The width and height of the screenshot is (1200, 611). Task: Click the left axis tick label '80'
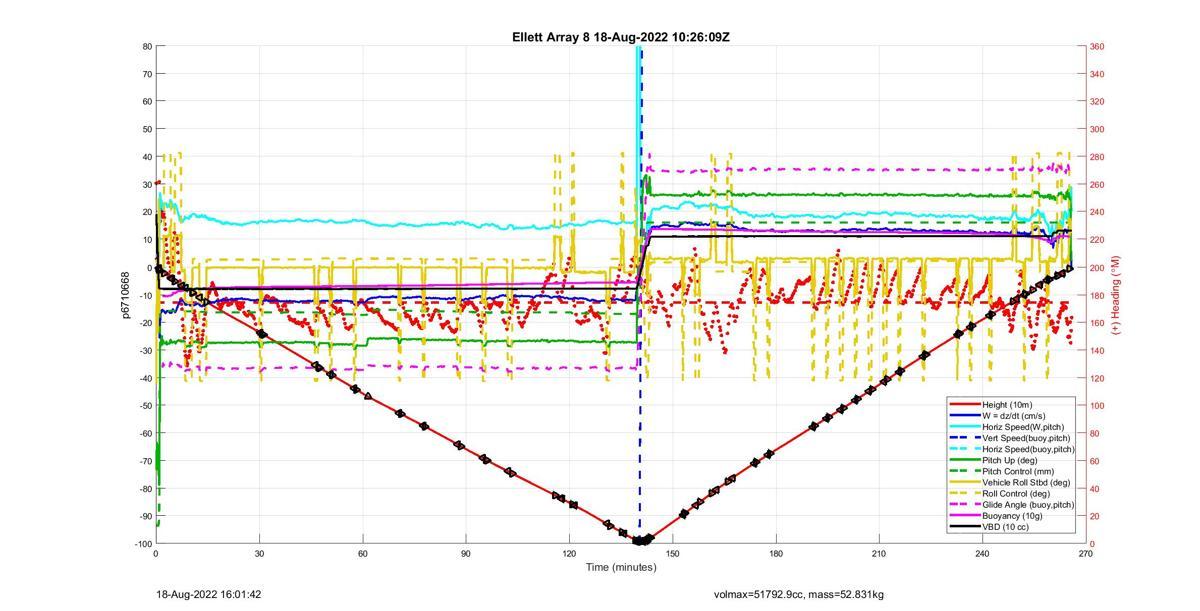(x=147, y=46)
